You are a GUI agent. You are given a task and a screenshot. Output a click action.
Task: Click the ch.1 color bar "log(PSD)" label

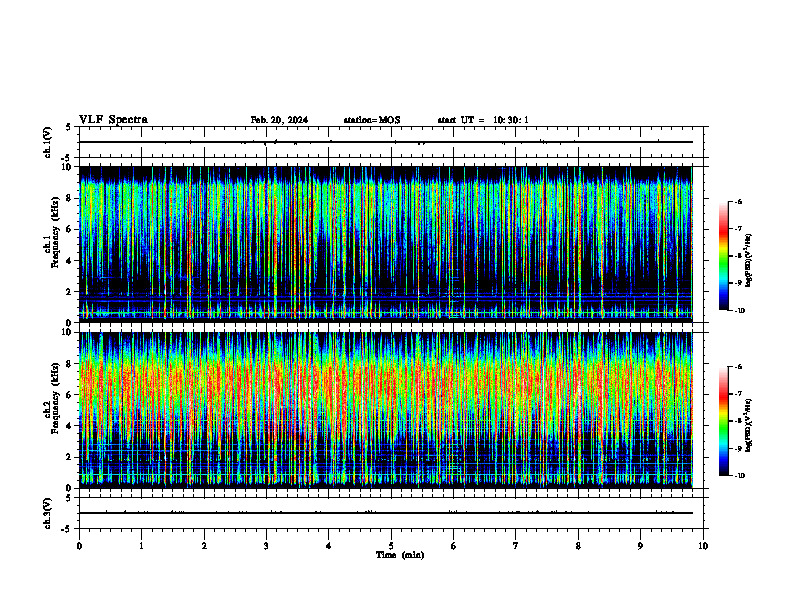(749, 261)
